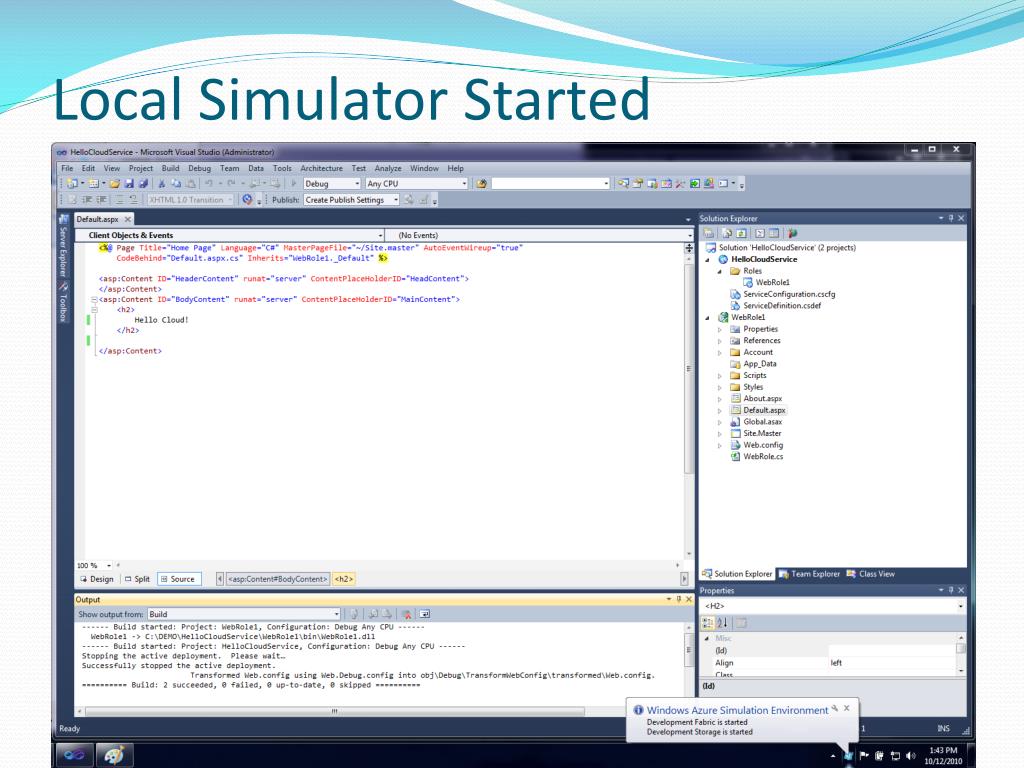Viewport: 1024px width, 768px height.
Task: Select WebRole.cs in Solution Explorer
Action: pyautogui.click(x=763, y=456)
